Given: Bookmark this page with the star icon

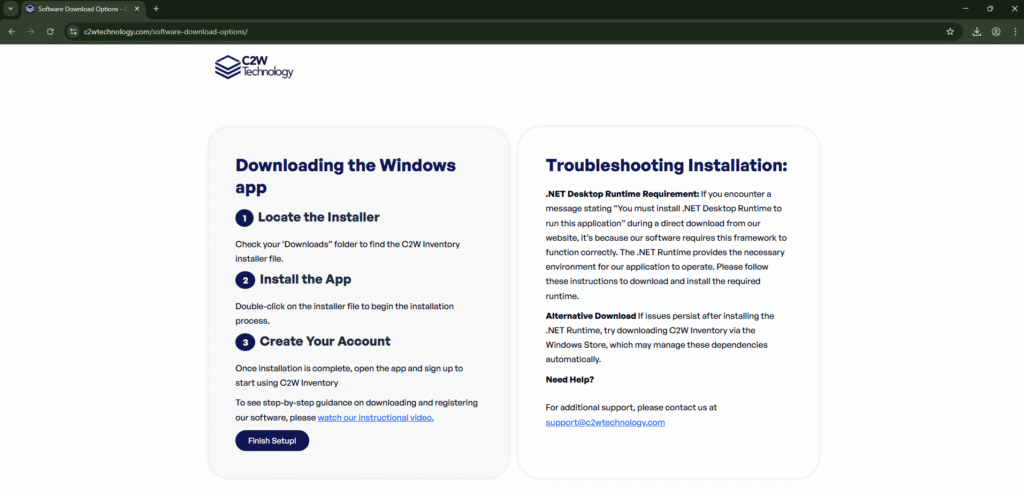Looking at the screenshot, I should (950, 31).
